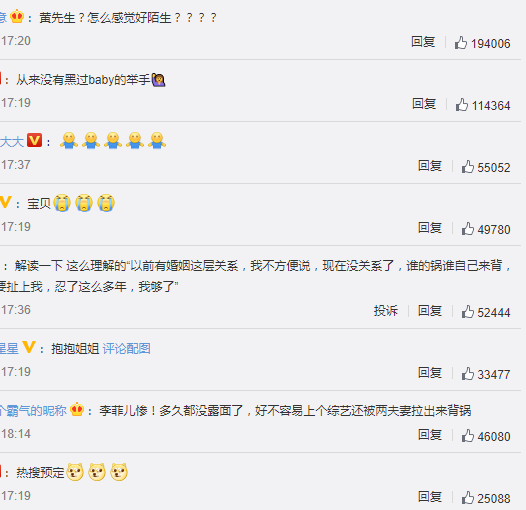Open the 霸气的昵称 user profile link
This screenshot has height=510, width=526.
pyautogui.click(x=33, y=410)
